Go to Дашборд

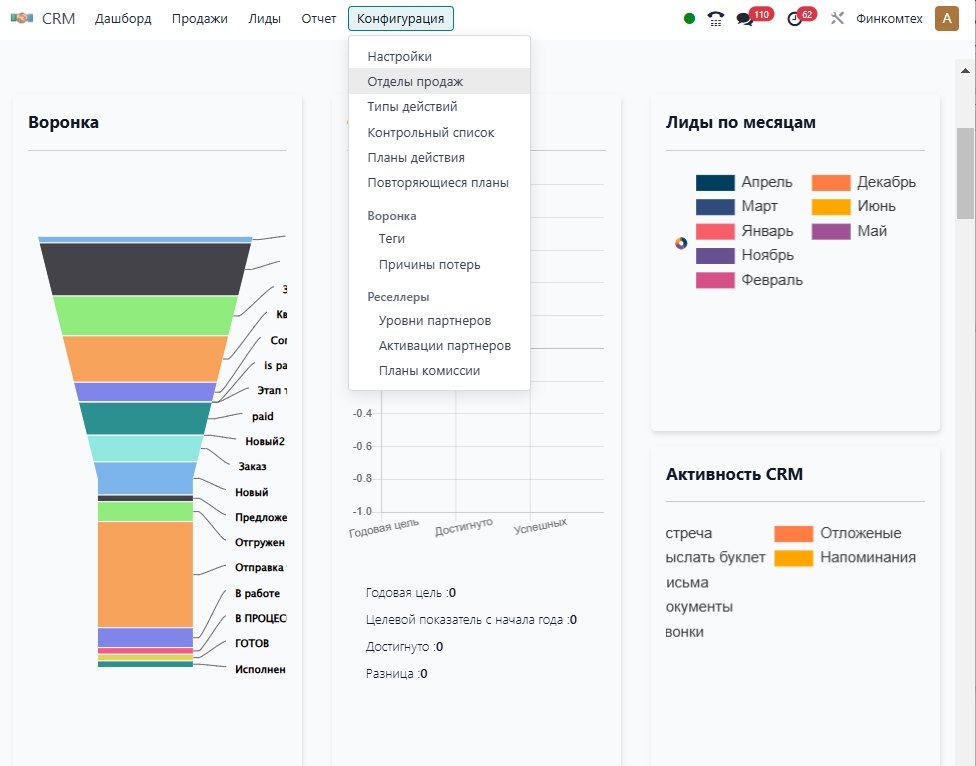pos(123,18)
